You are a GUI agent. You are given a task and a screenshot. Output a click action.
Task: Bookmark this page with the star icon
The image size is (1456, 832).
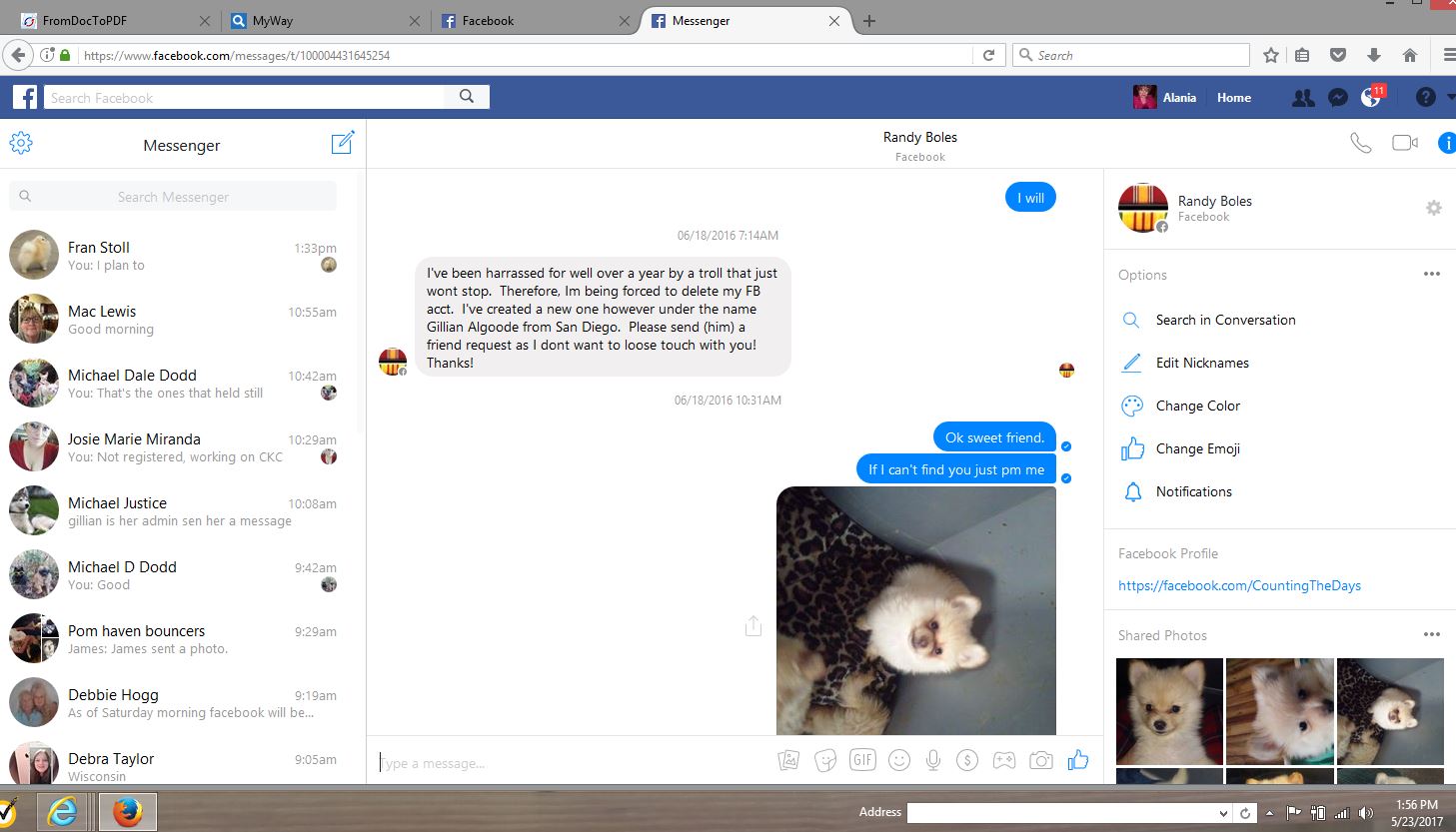pos(1270,55)
